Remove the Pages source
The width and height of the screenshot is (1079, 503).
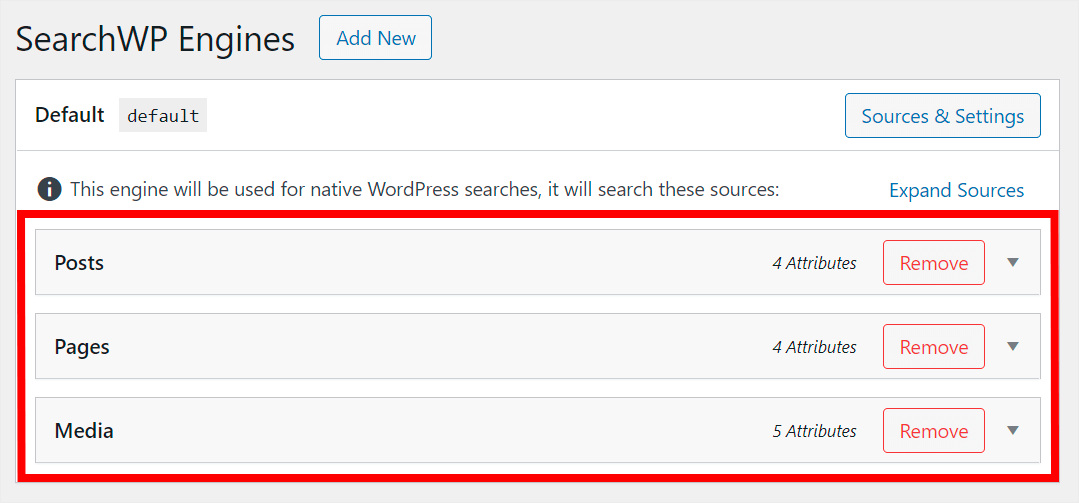pyautogui.click(x=934, y=347)
